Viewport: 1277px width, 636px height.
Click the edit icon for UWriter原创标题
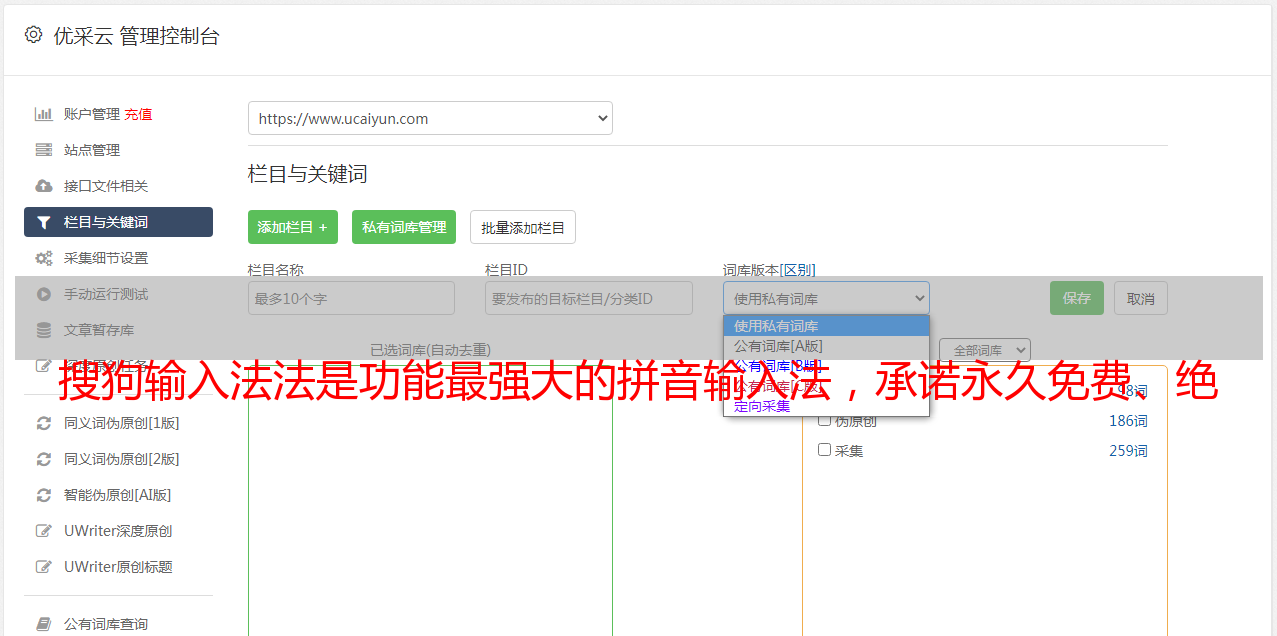tap(44, 567)
